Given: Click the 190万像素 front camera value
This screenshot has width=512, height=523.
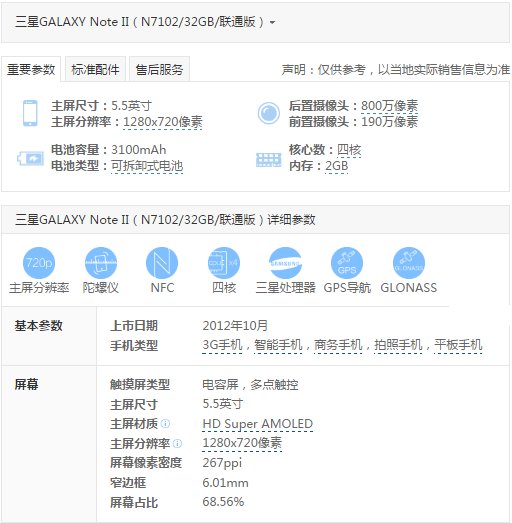Looking at the screenshot, I should point(389,122).
